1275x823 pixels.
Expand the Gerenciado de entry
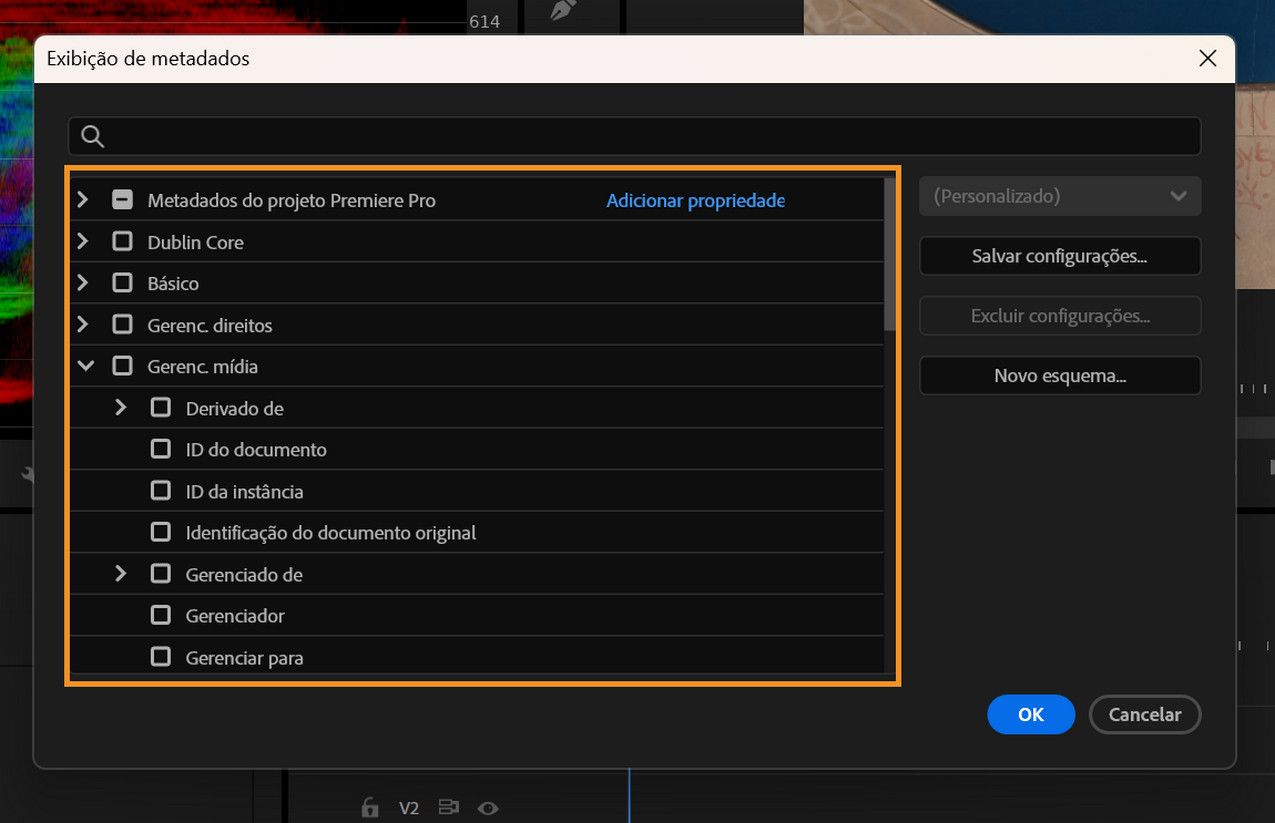point(121,573)
